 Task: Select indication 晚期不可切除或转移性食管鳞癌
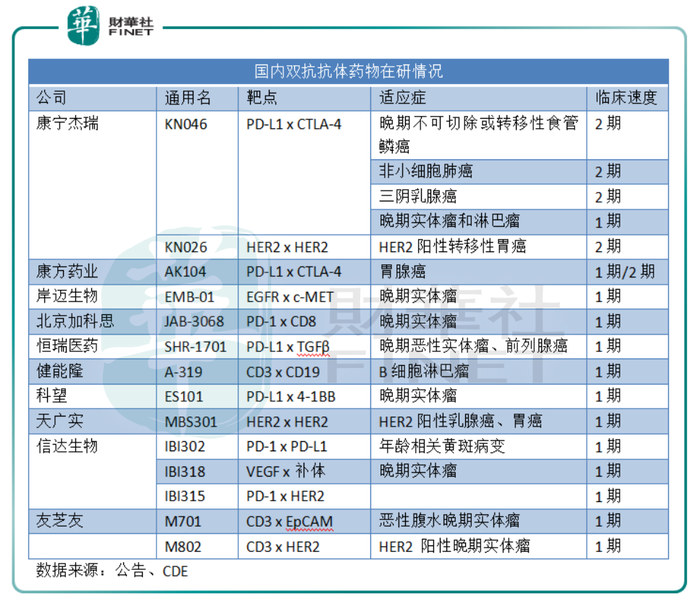coord(479,134)
